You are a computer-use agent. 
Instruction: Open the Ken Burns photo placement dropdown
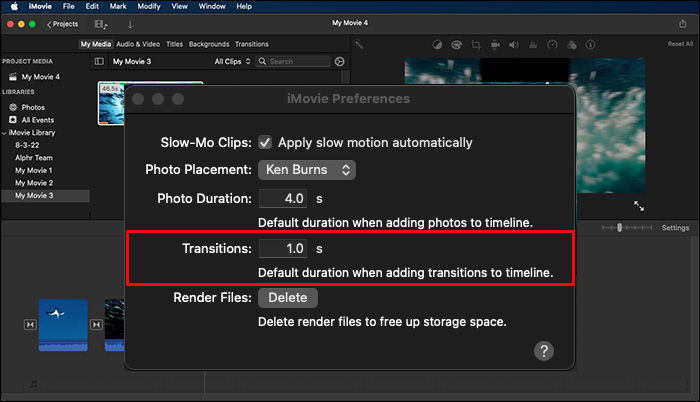click(307, 170)
